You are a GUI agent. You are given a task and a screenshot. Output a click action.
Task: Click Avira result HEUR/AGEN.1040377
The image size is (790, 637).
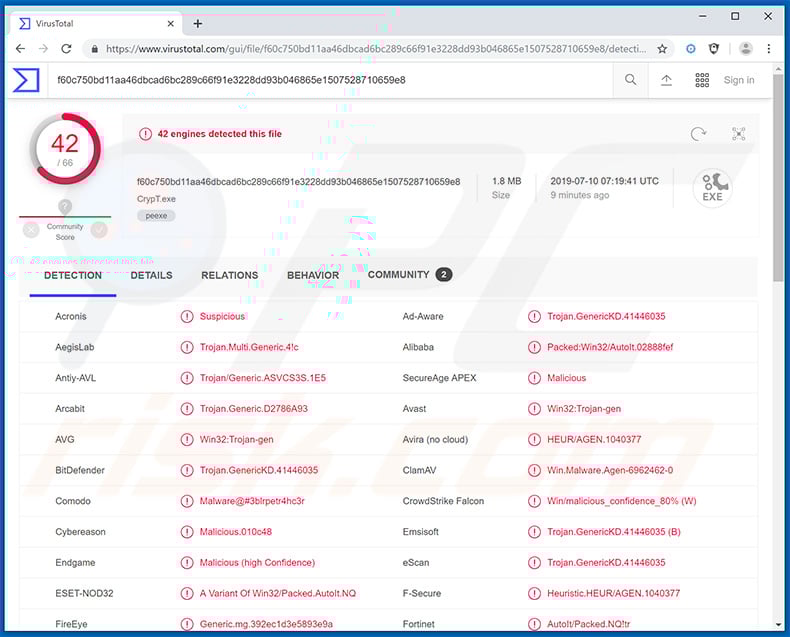point(594,439)
